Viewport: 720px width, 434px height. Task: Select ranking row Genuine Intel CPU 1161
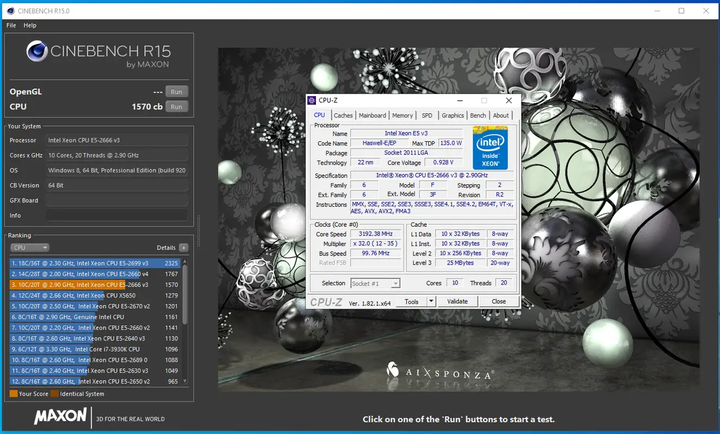point(95,317)
